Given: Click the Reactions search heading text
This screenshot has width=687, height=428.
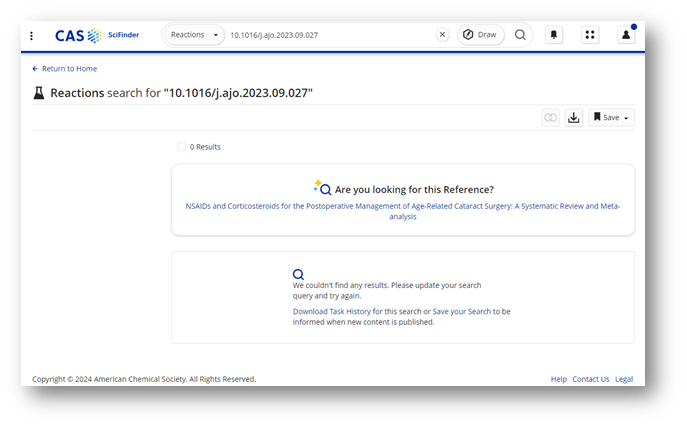Looking at the screenshot, I should pyautogui.click(x=181, y=93).
